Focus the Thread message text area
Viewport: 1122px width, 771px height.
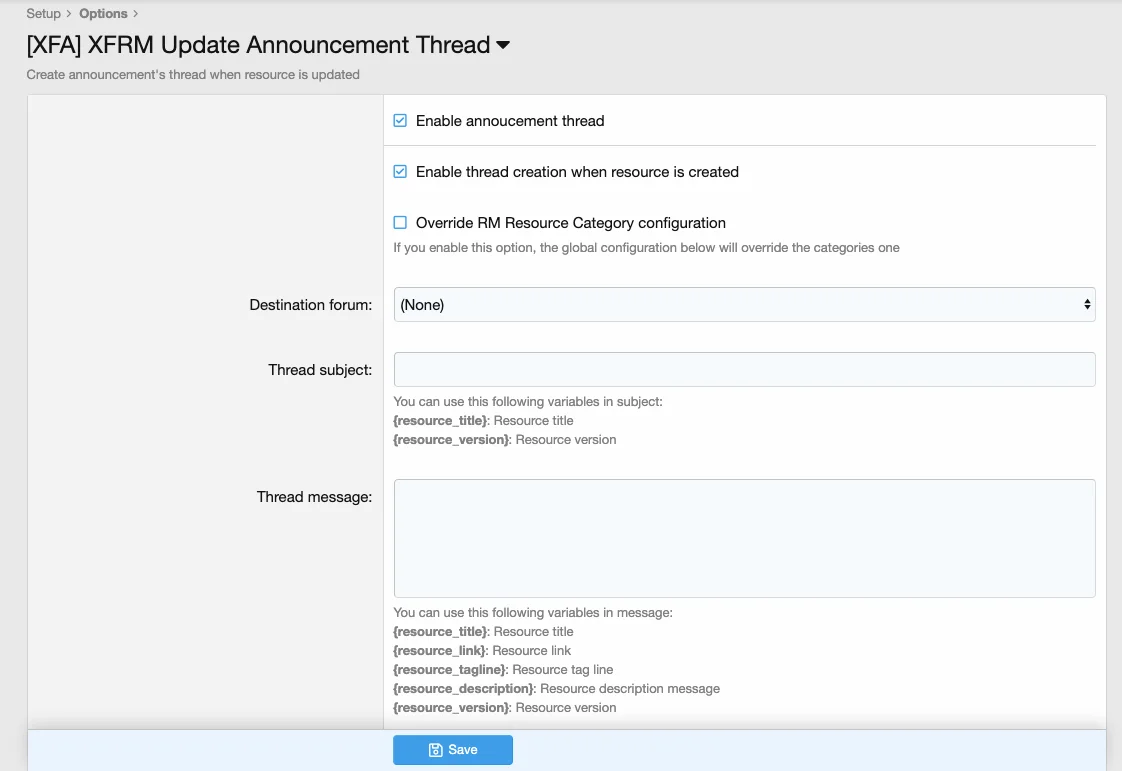[x=744, y=538]
